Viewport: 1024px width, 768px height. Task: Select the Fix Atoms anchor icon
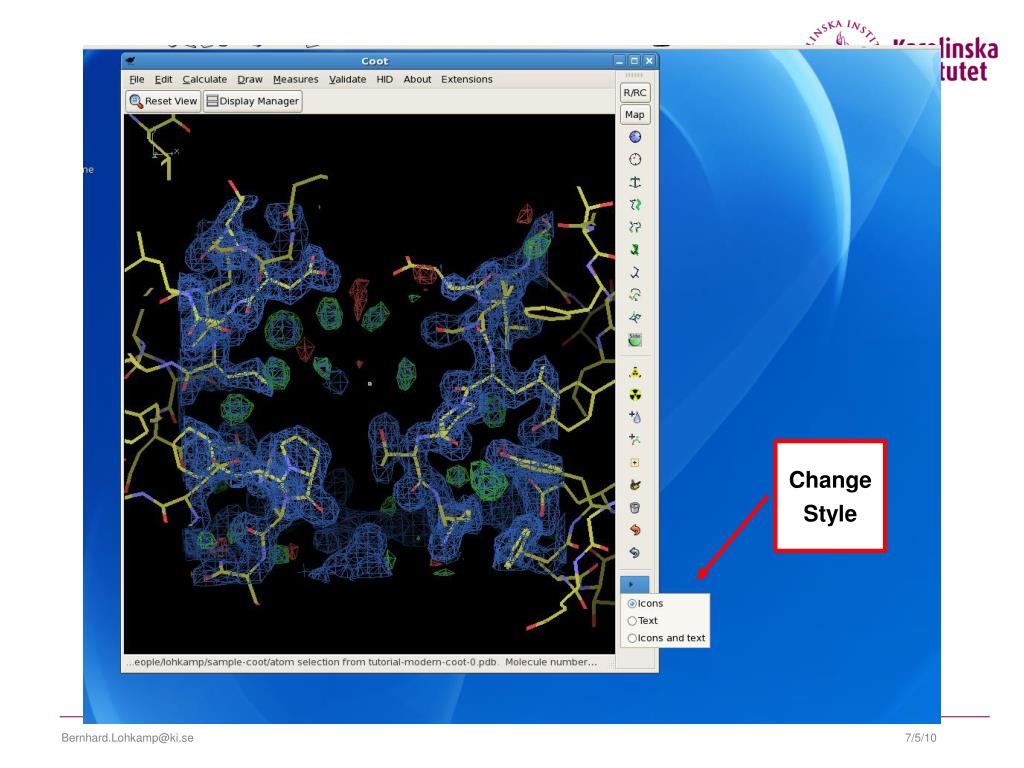635,182
